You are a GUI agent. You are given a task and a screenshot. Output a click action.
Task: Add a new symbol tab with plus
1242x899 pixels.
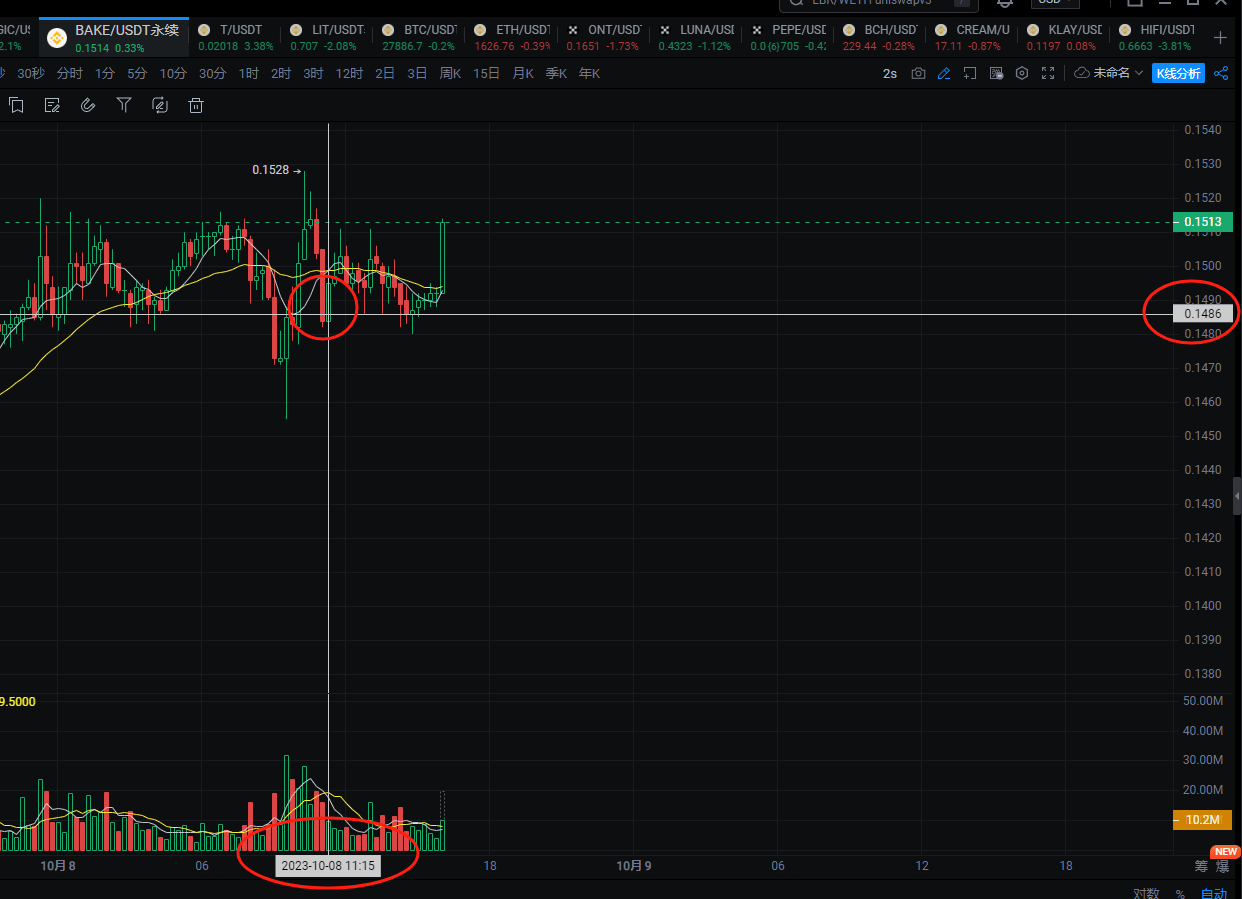click(x=1221, y=38)
